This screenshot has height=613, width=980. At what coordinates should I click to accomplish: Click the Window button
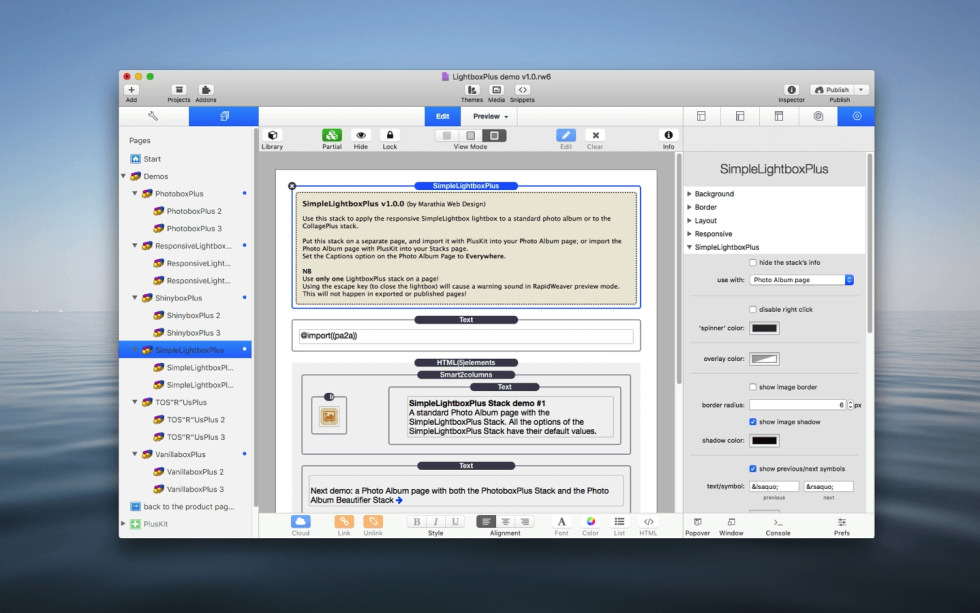(731, 526)
